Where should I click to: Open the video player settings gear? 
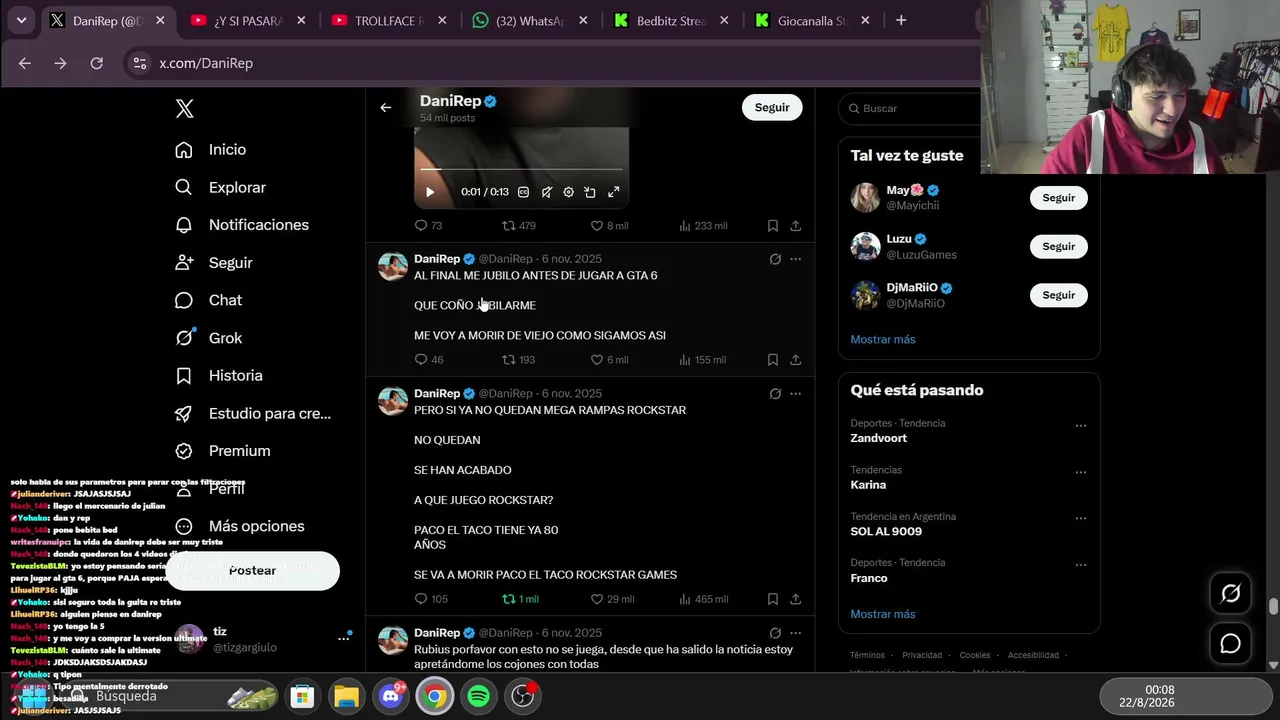click(568, 192)
